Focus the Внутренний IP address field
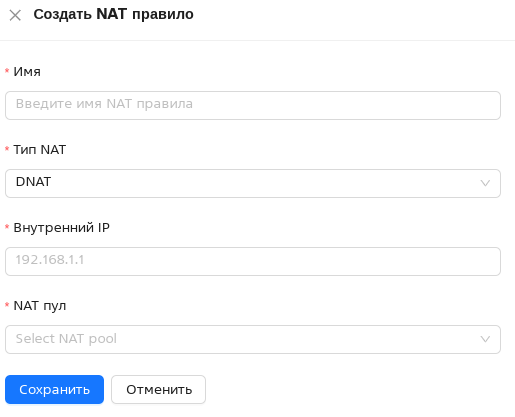 click(x=253, y=261)
